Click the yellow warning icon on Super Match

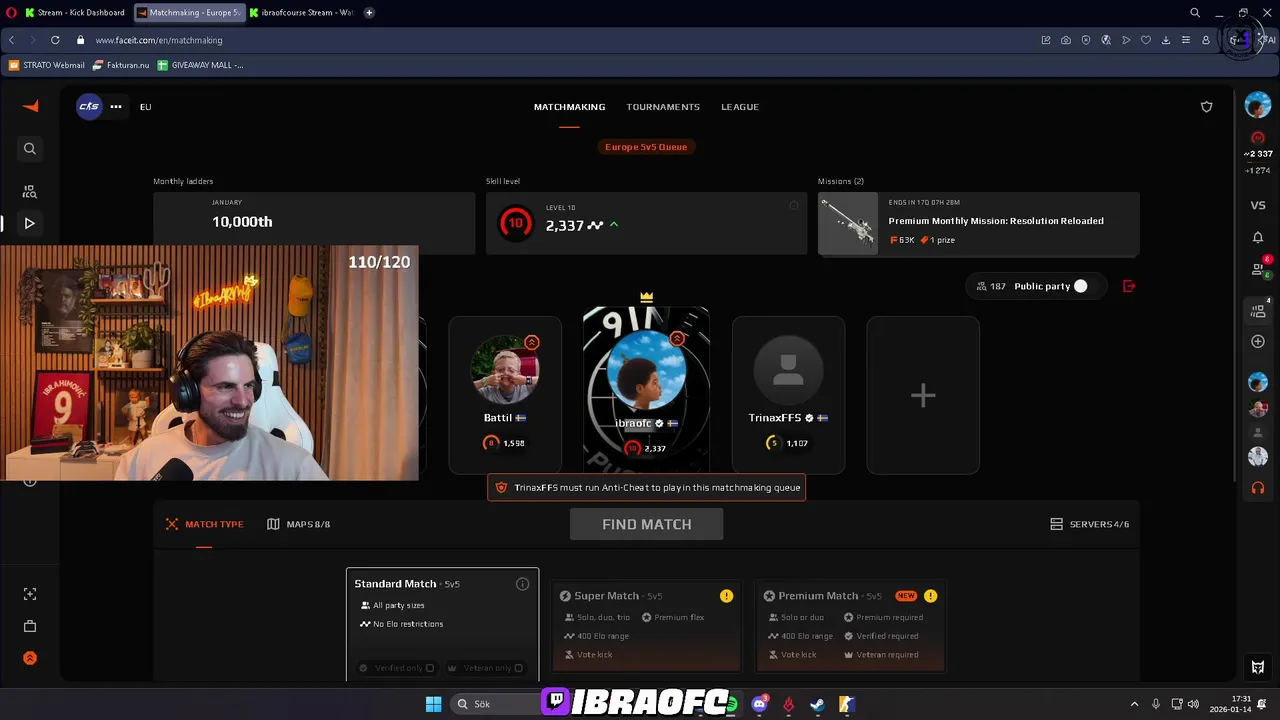coord(726,596)
